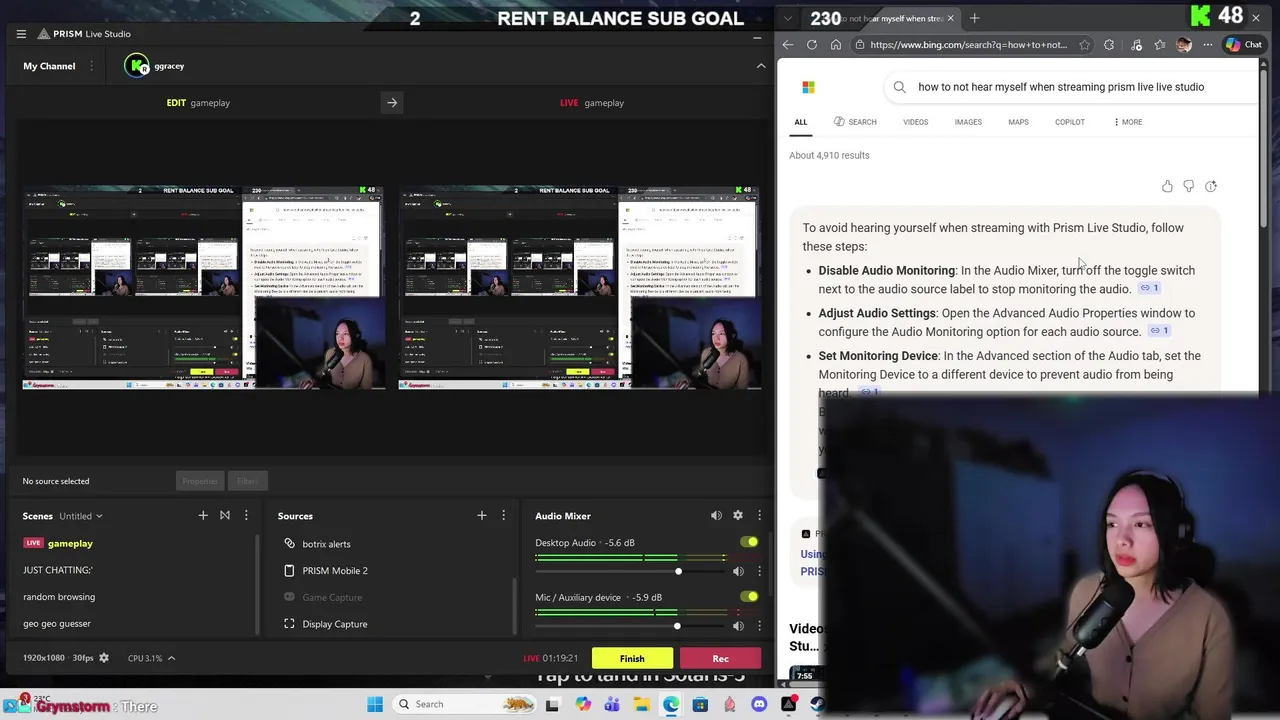Switch to the MAPS tab on Bing
The width and height of the screenshot is (1280, 720).
(x=1018, y=122)
